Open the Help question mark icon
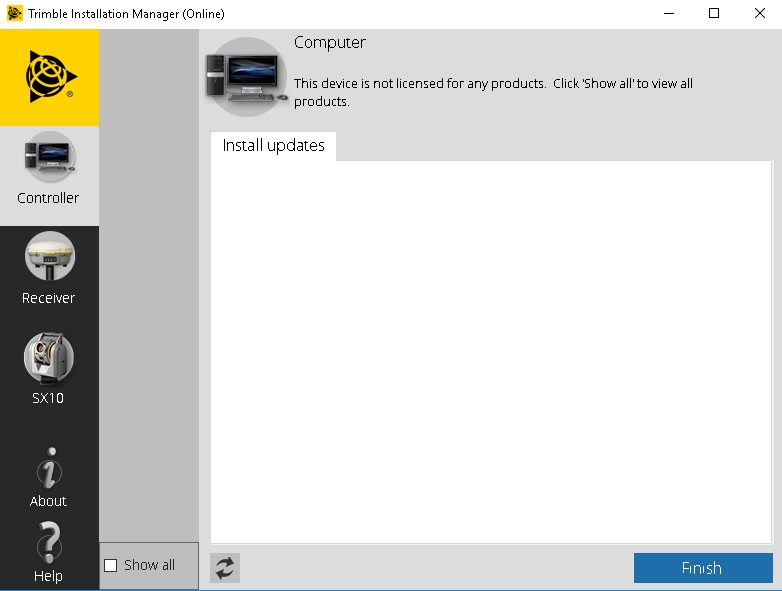 [x=49, y=542]
